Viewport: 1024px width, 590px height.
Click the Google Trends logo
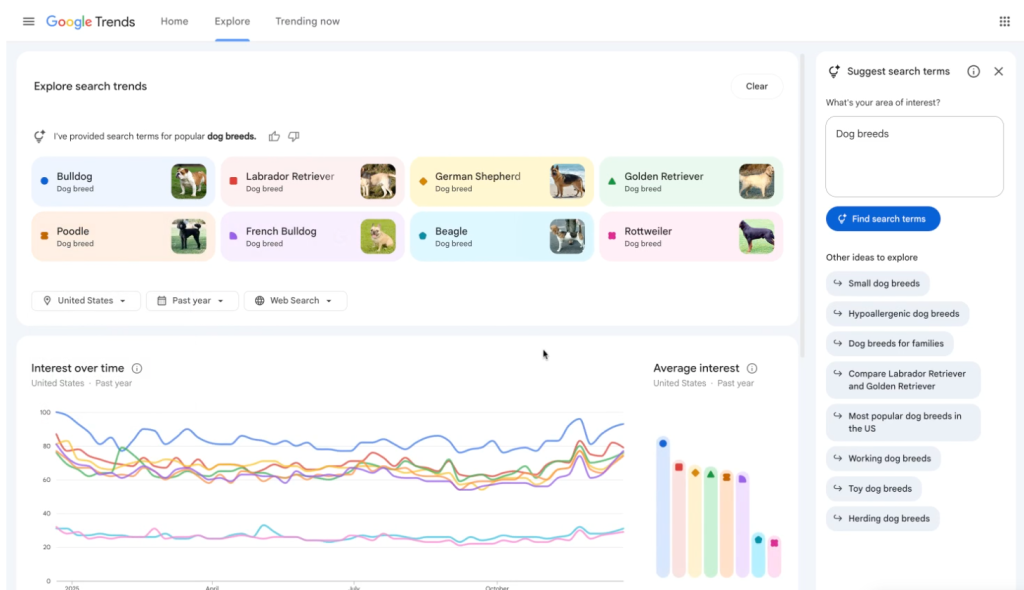(x=90, y=22)
